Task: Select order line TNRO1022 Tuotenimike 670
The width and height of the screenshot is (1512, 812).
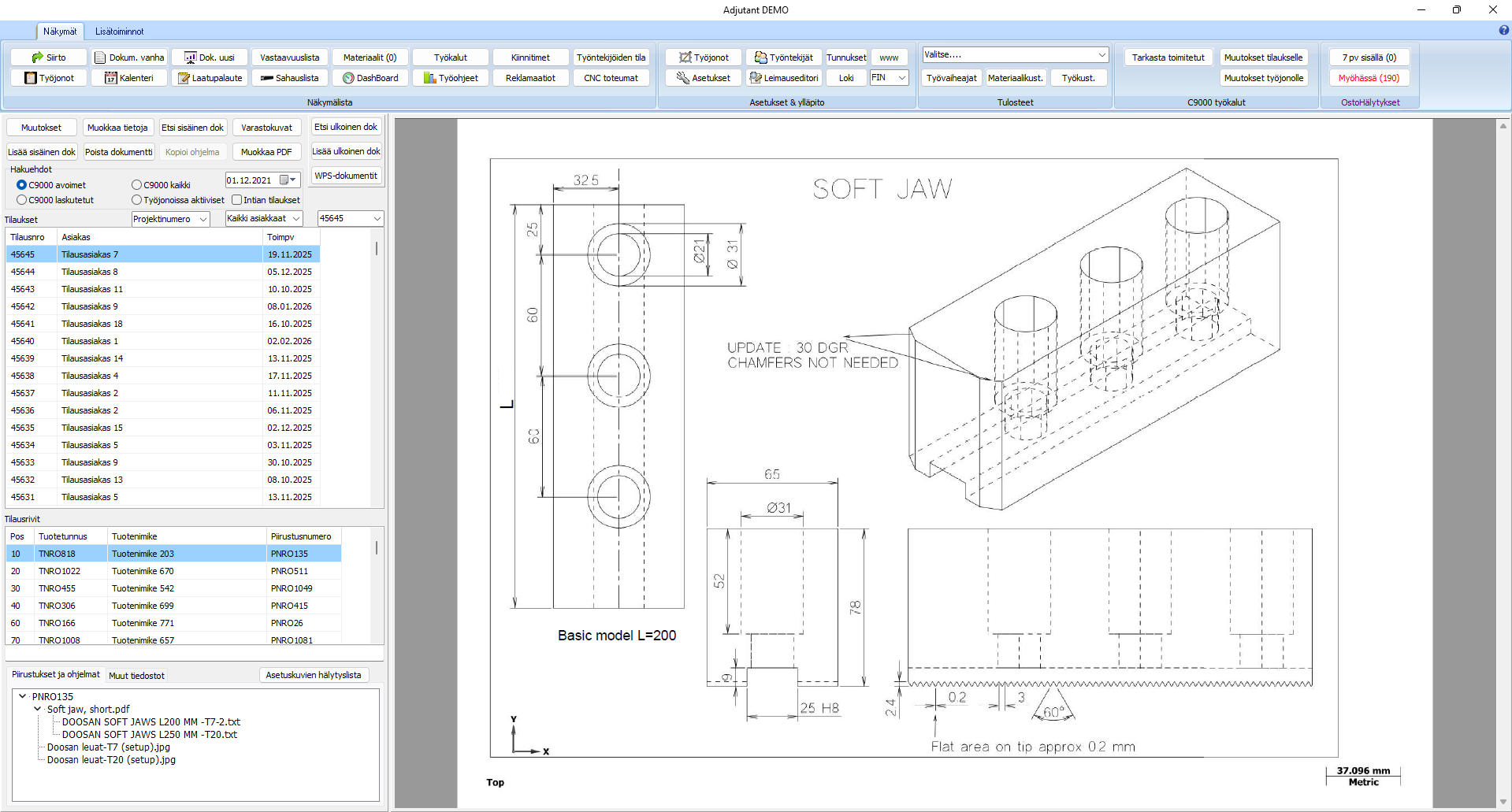Action: [x=173, y=571]
